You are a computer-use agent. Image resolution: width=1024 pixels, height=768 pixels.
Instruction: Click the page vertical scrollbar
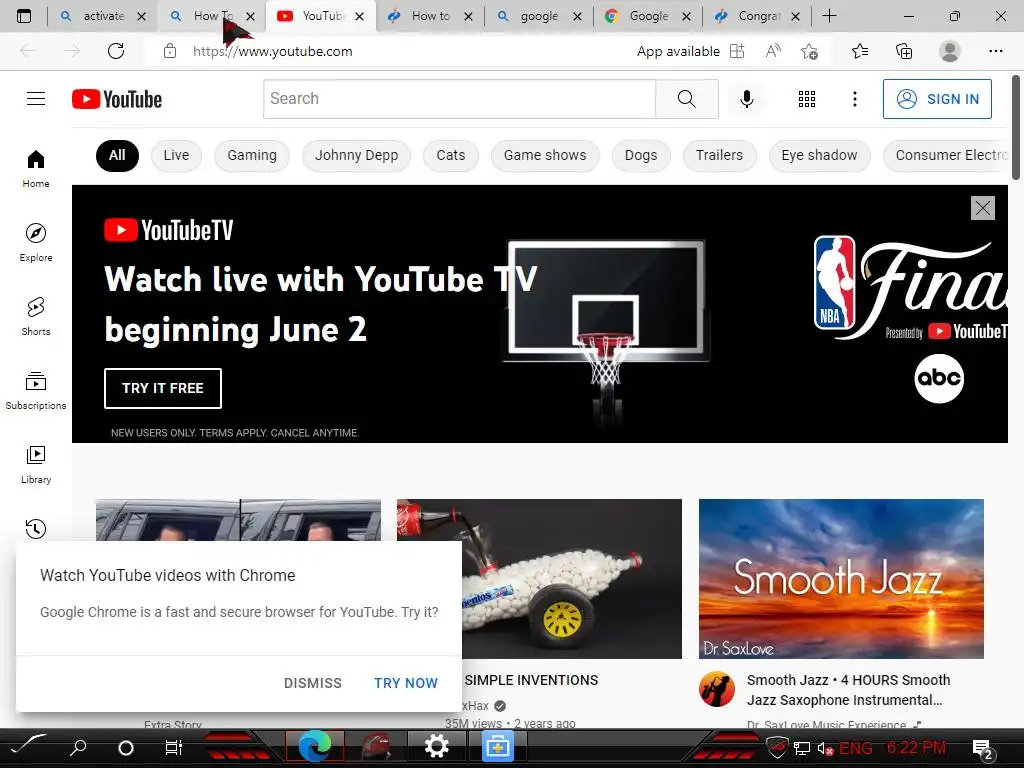1016,127
